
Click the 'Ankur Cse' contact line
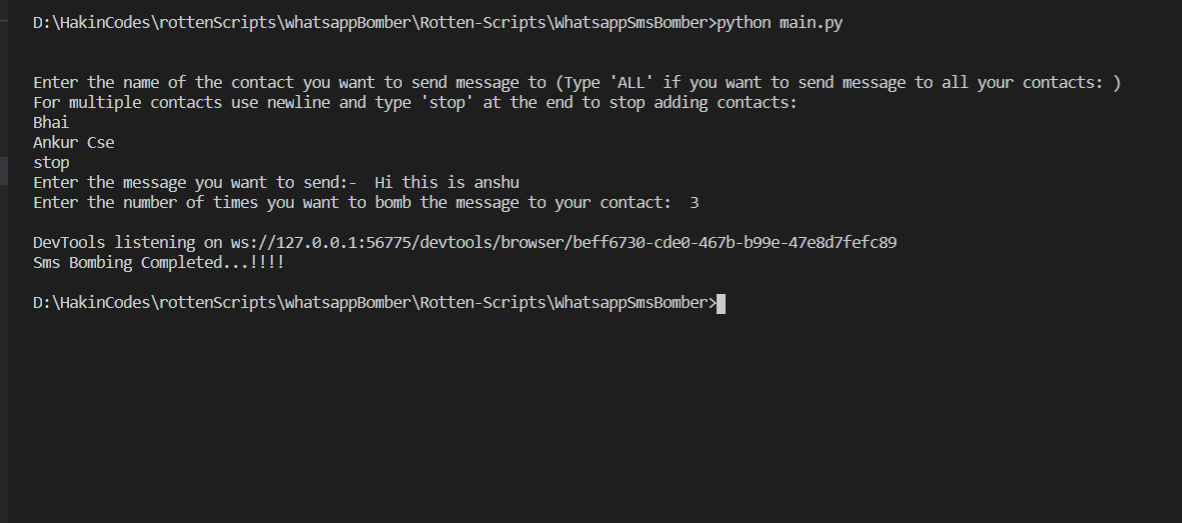74,142
